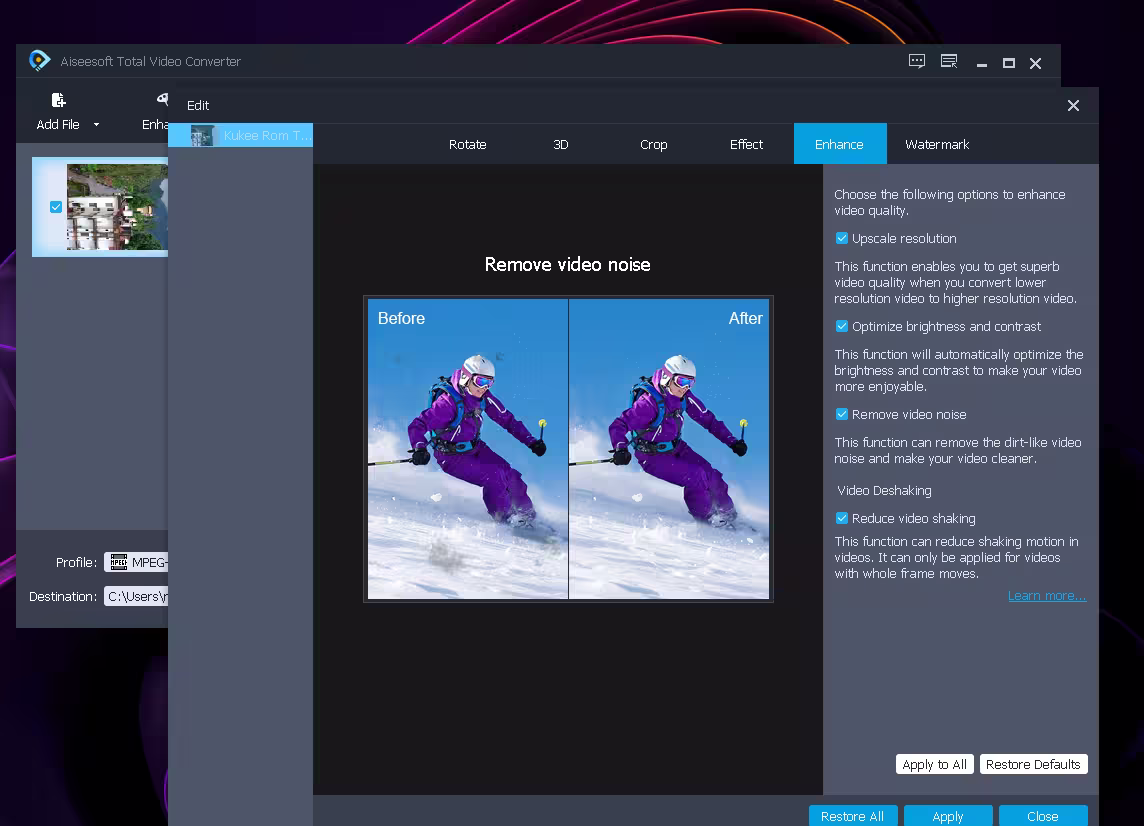The width and height of the screenshot is (1144, 826).
Task: Expand the Add File dropdown arrow
Action: click(x=96, y=125)
